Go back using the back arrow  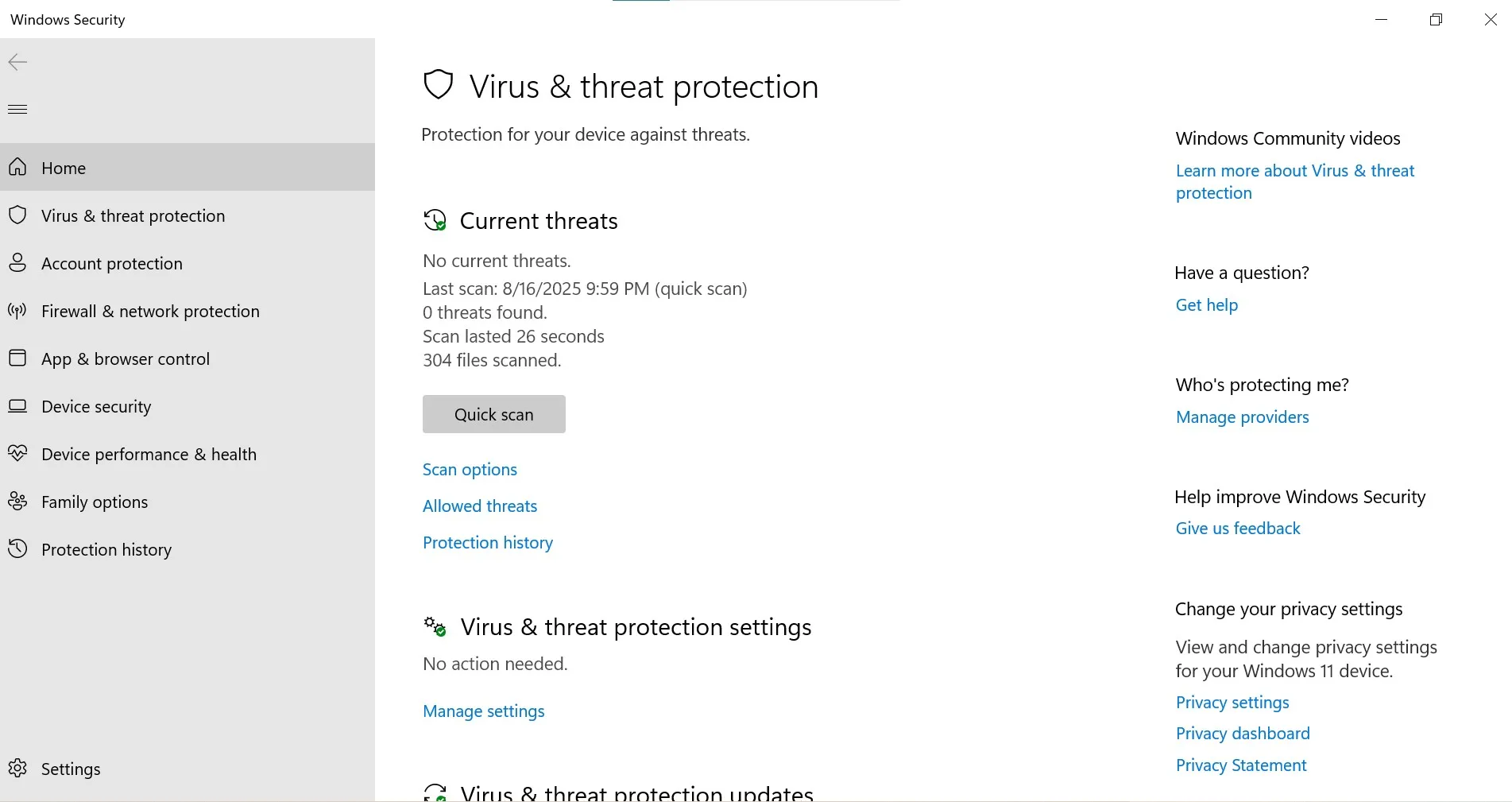[x=16, y=62]
